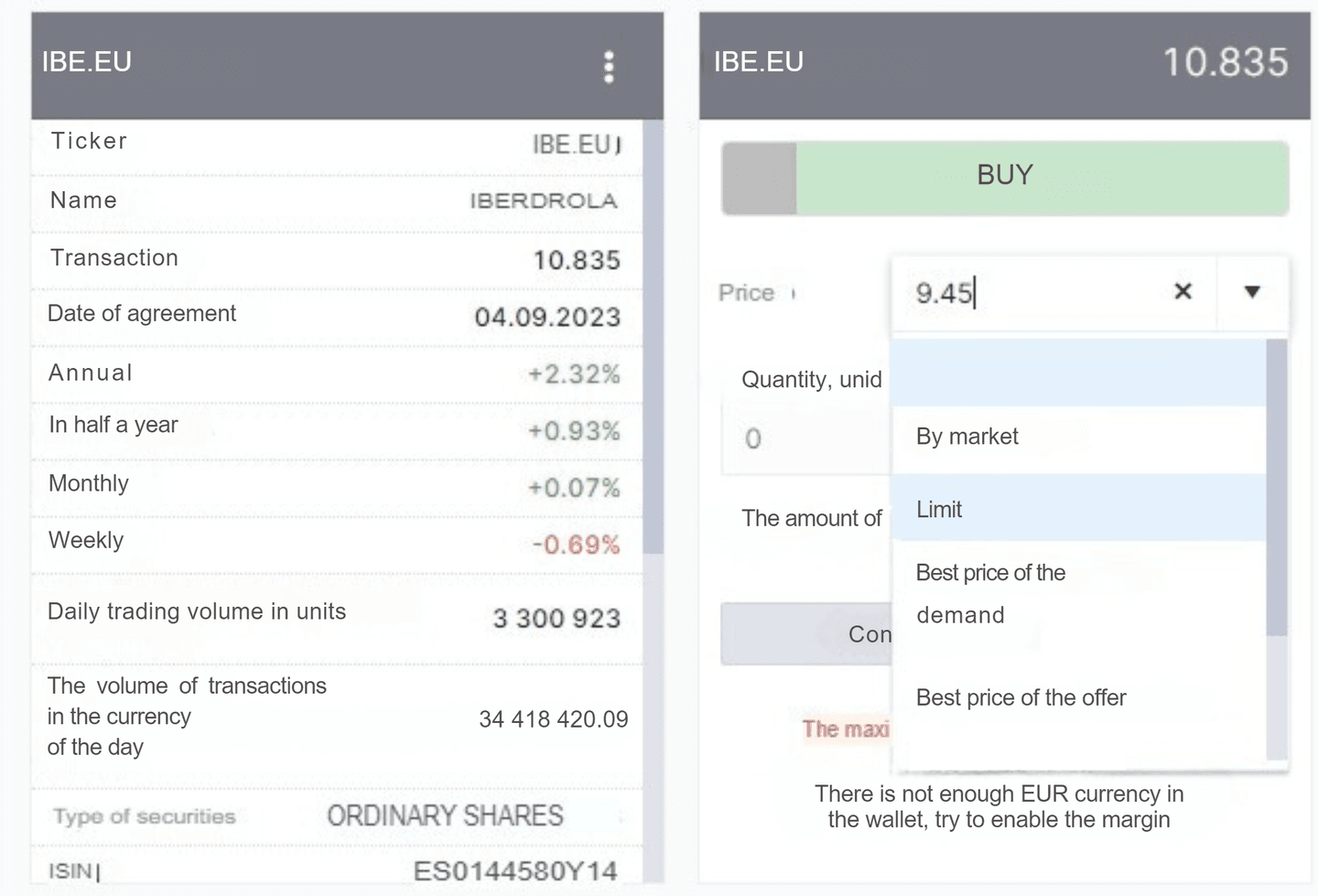The width and height of the screenshot is (1318, 896).
Task: Tap the IBE.EU quote price 10.835
Action: [x=1225, y=61]
